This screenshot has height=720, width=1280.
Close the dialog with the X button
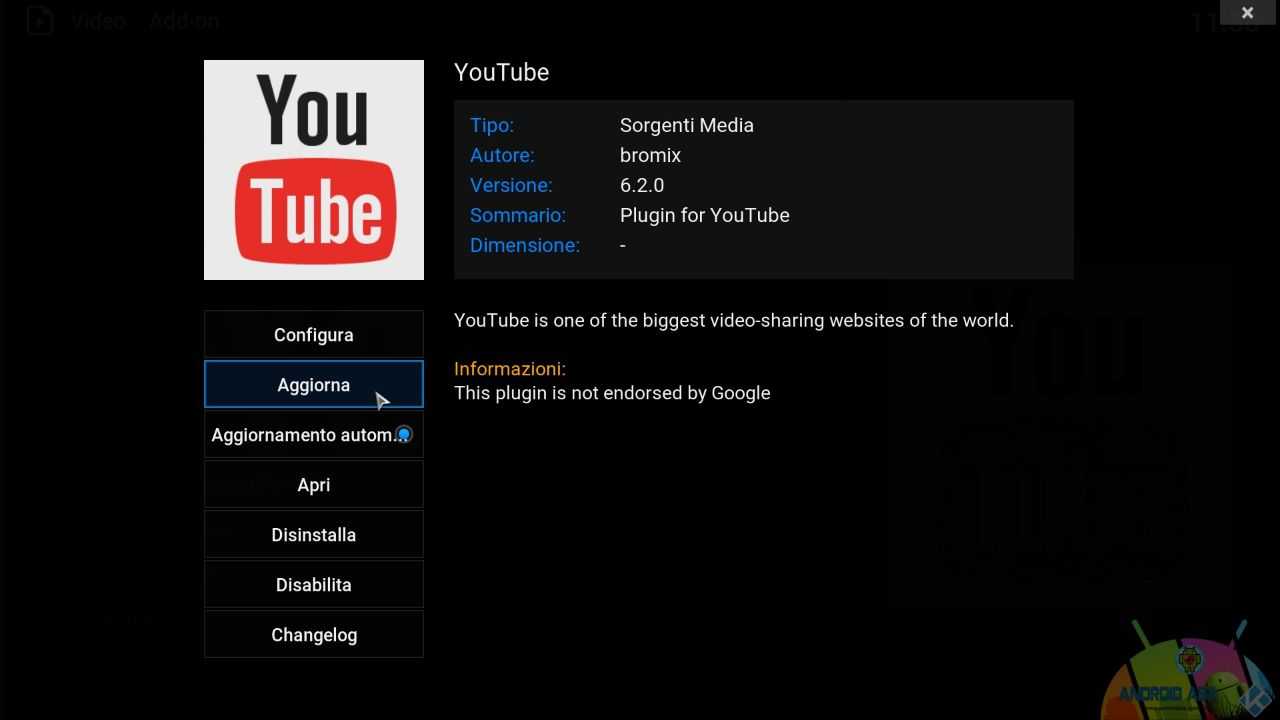[1247, 12]
